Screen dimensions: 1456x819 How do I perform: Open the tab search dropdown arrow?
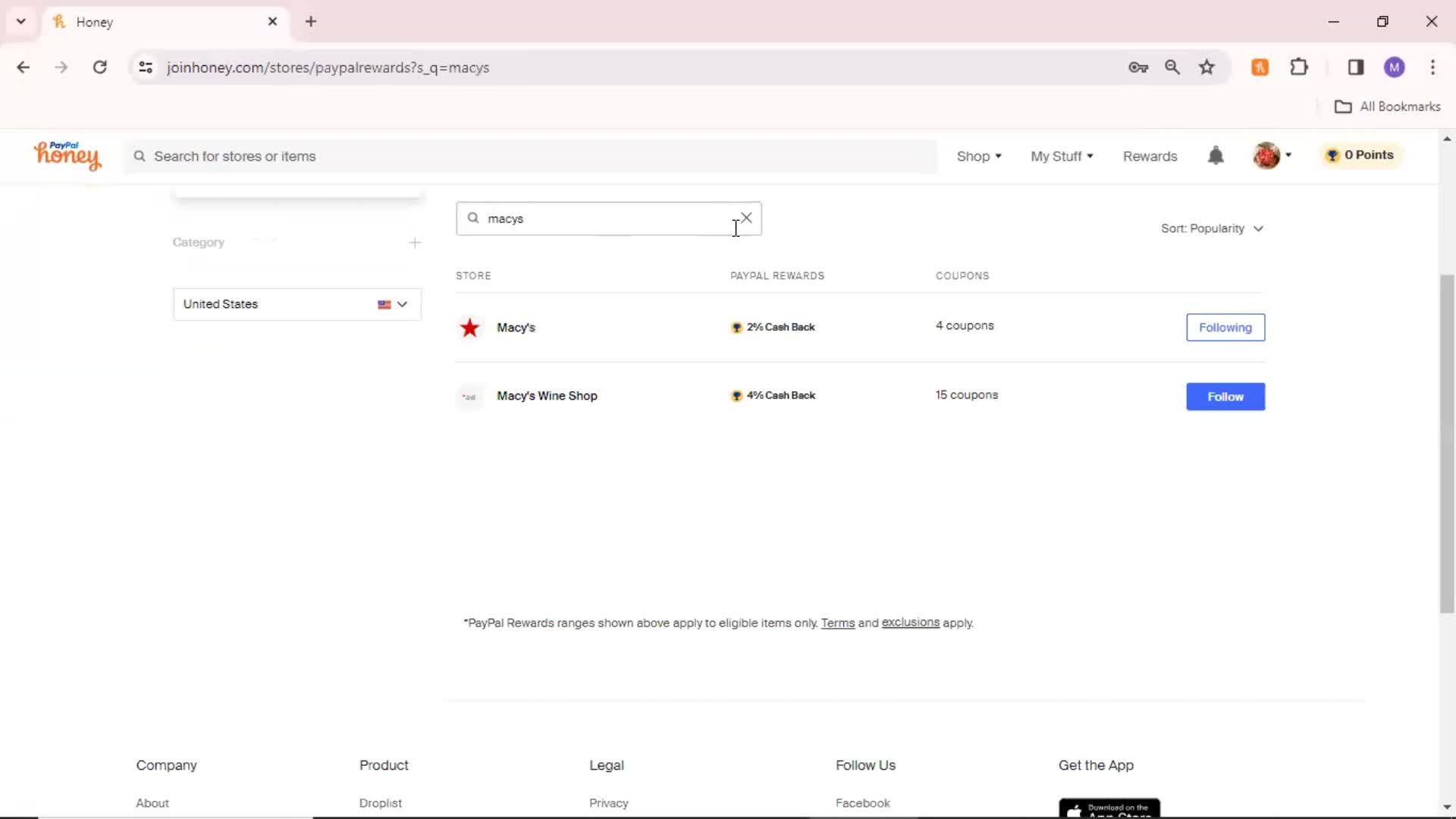tap(21, 21)
